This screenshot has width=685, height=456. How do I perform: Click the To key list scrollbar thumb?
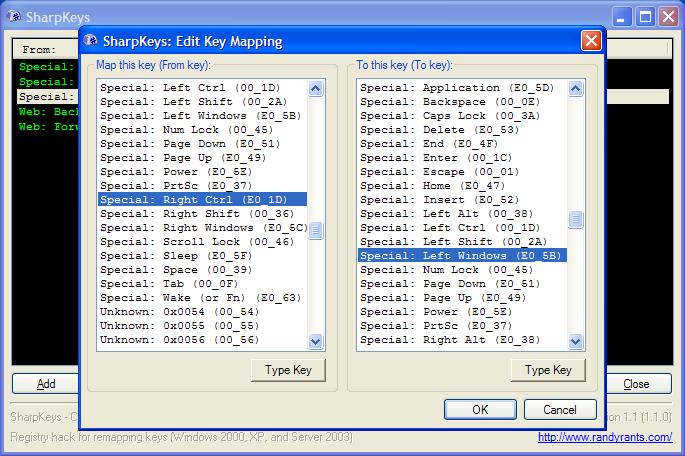click(576, 220)
